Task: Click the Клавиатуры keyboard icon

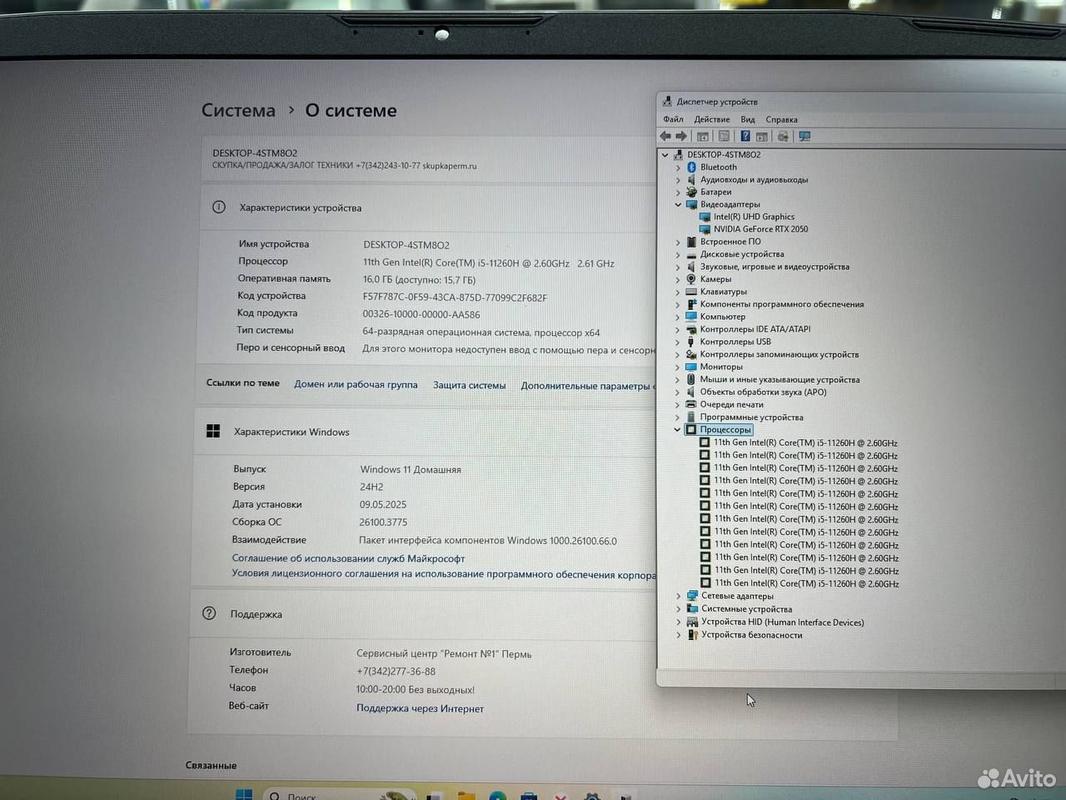Action: pyautogui.click(x=691, y=292)
